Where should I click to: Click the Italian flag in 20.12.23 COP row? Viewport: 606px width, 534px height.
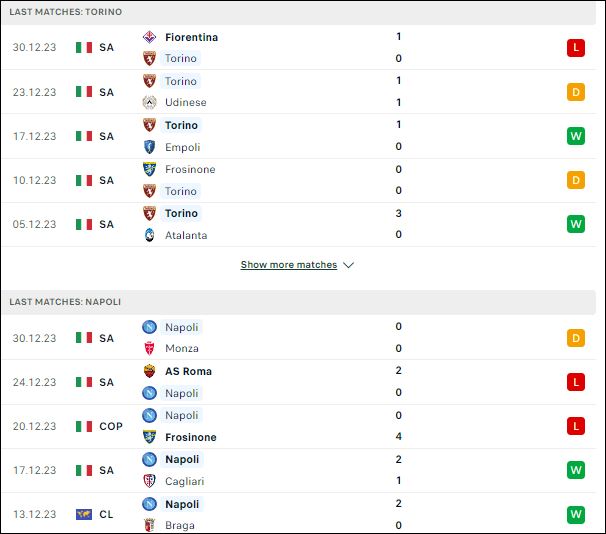pos(84,427)
